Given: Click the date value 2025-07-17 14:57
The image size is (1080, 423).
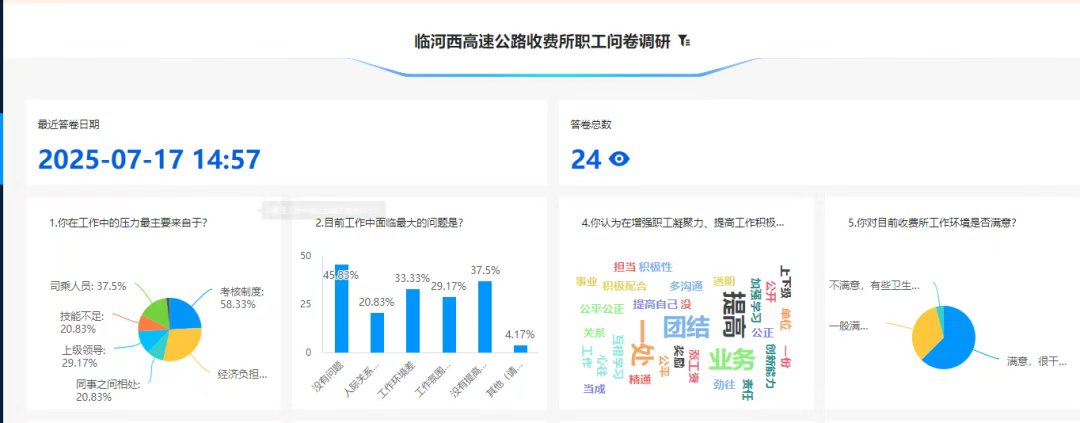Looking at the screenshot, I should pos(149,159).
